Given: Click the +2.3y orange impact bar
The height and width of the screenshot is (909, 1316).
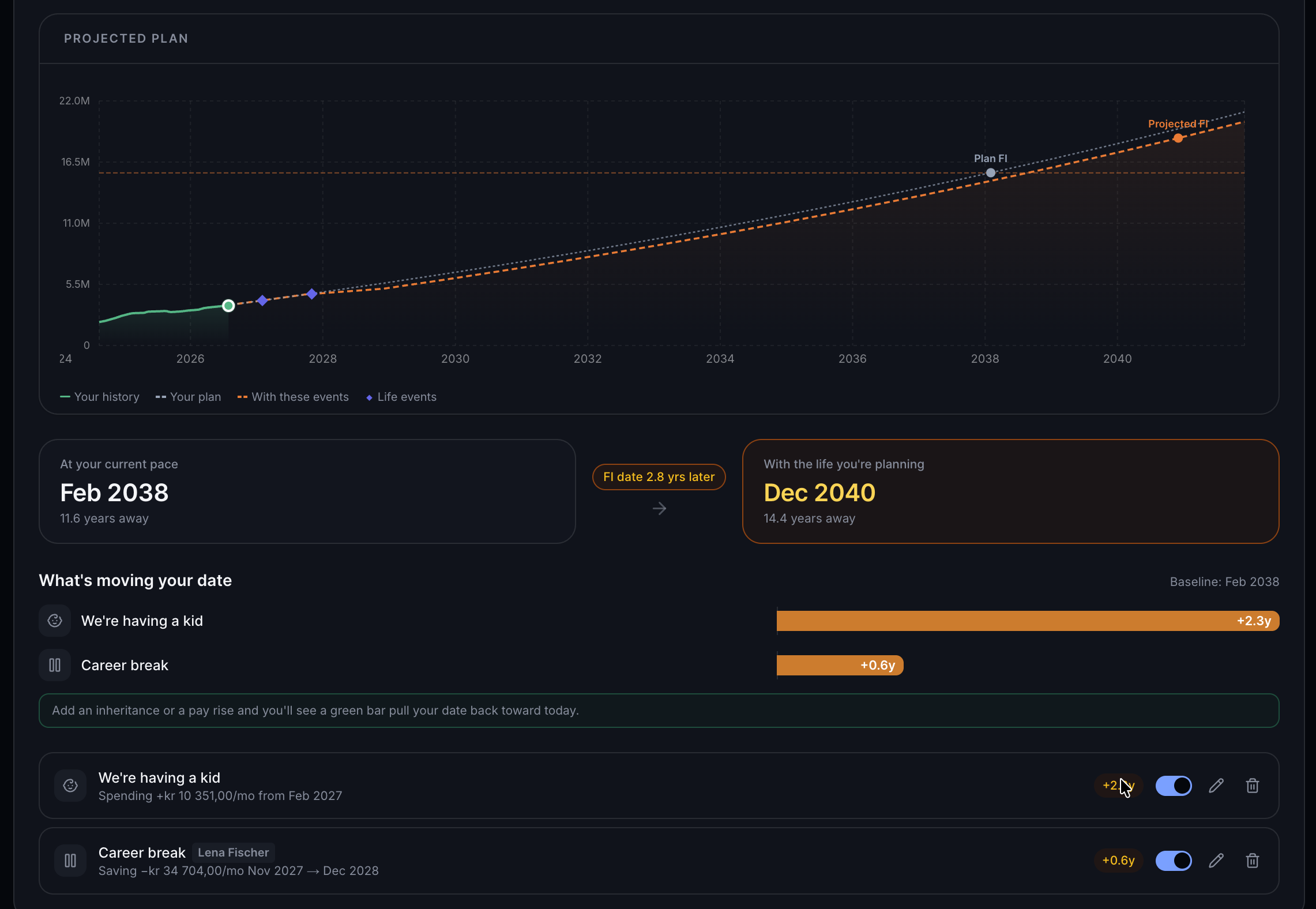Looking at the screenshot, I should 1028,621.
